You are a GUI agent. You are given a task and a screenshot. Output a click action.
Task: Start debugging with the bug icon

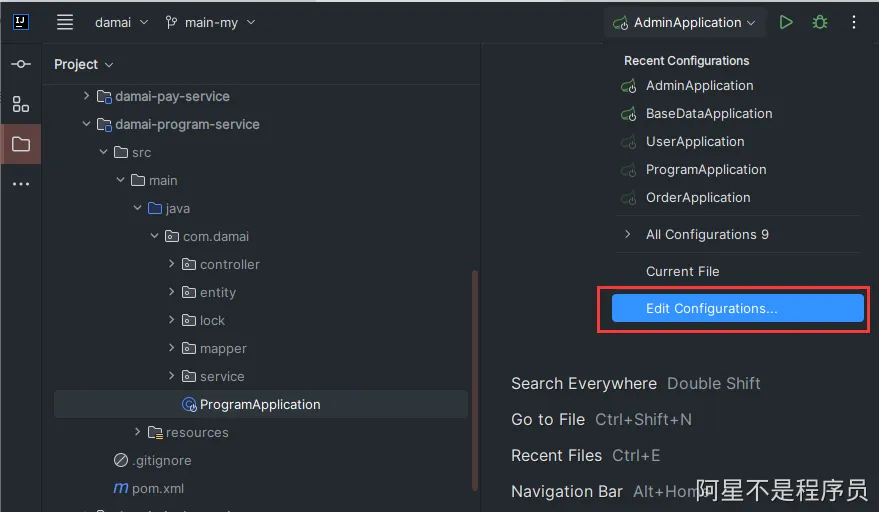click(820, 22)
